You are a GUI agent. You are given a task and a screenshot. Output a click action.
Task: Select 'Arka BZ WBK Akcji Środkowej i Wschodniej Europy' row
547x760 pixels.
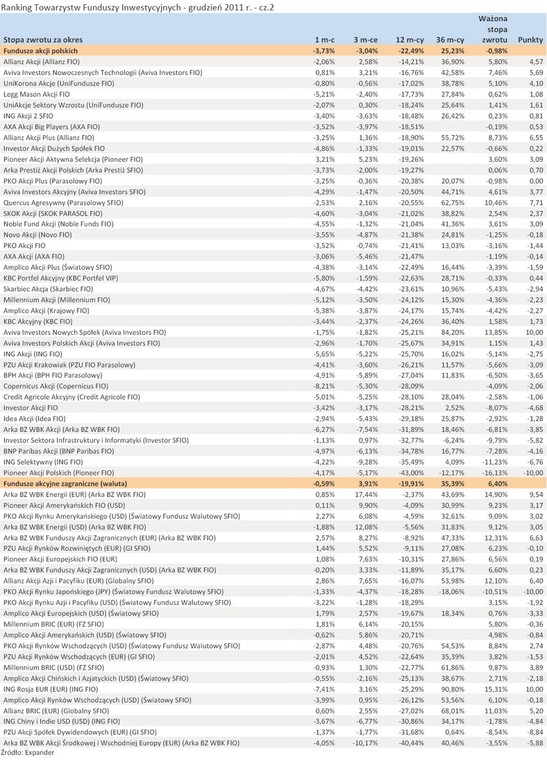pos(273,743)
